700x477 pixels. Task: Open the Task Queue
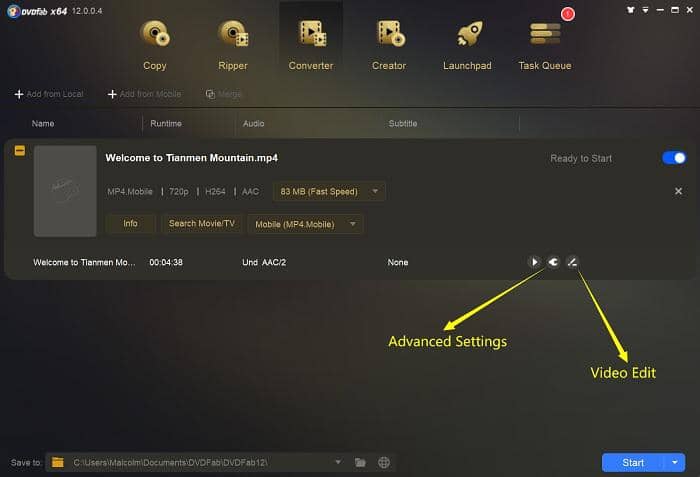coord(545,45)
